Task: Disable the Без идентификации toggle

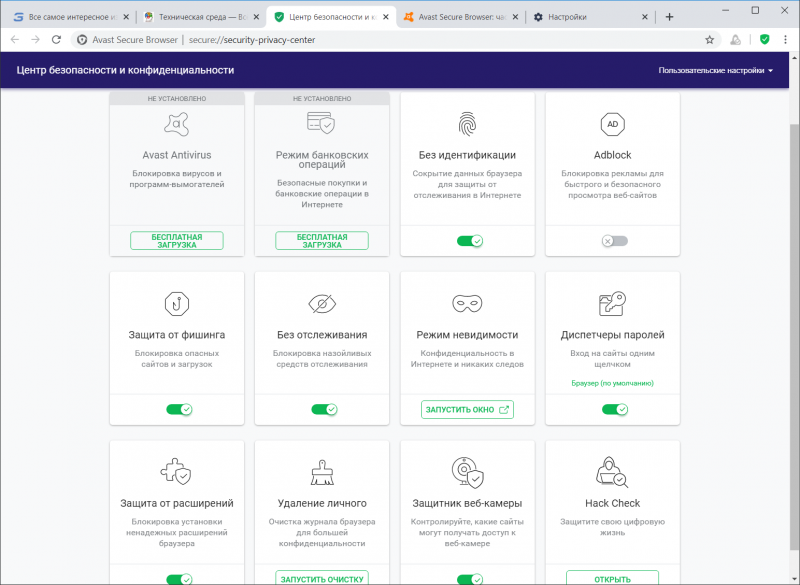Action: 470,241
